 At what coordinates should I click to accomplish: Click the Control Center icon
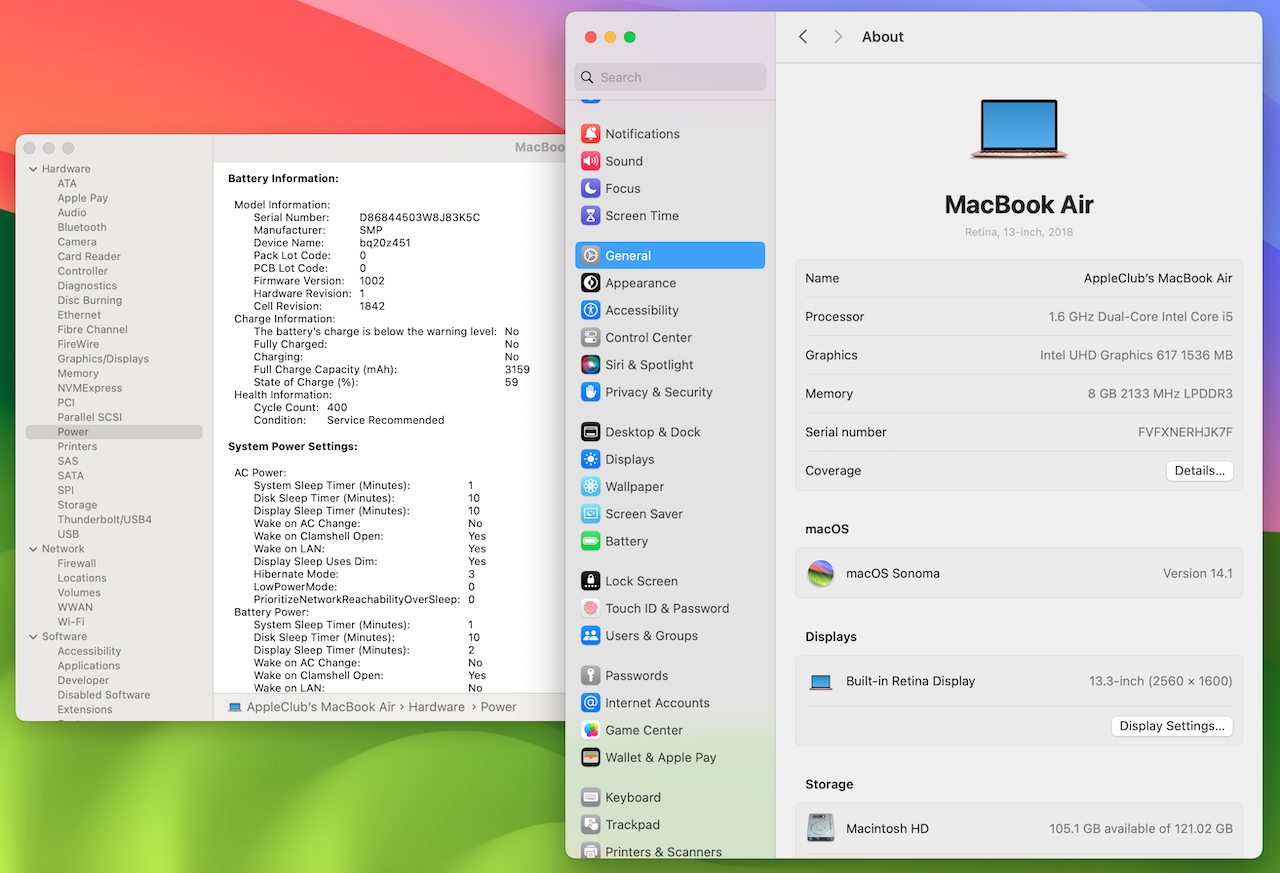[x=590, y=338]
